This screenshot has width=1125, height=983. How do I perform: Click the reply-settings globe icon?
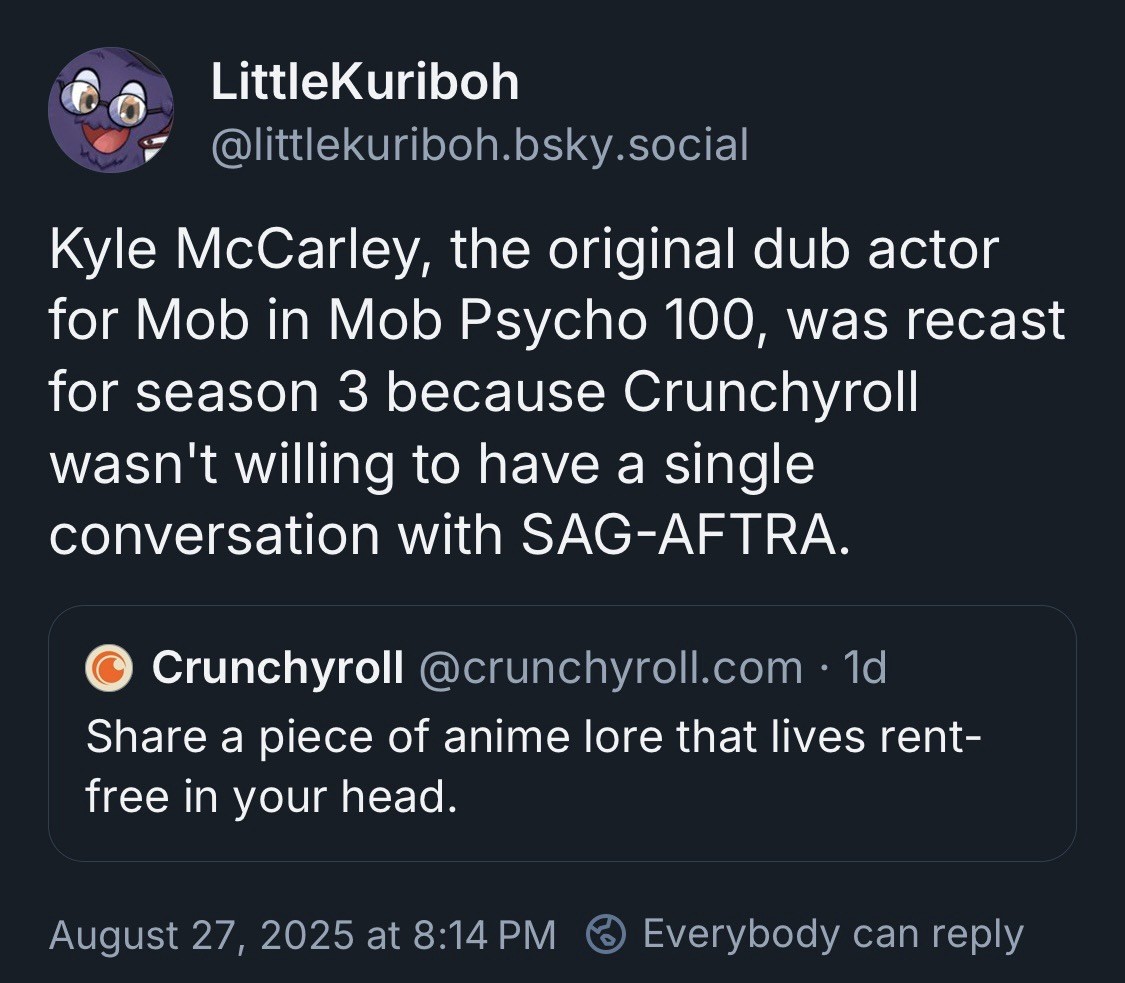(605, 934)
